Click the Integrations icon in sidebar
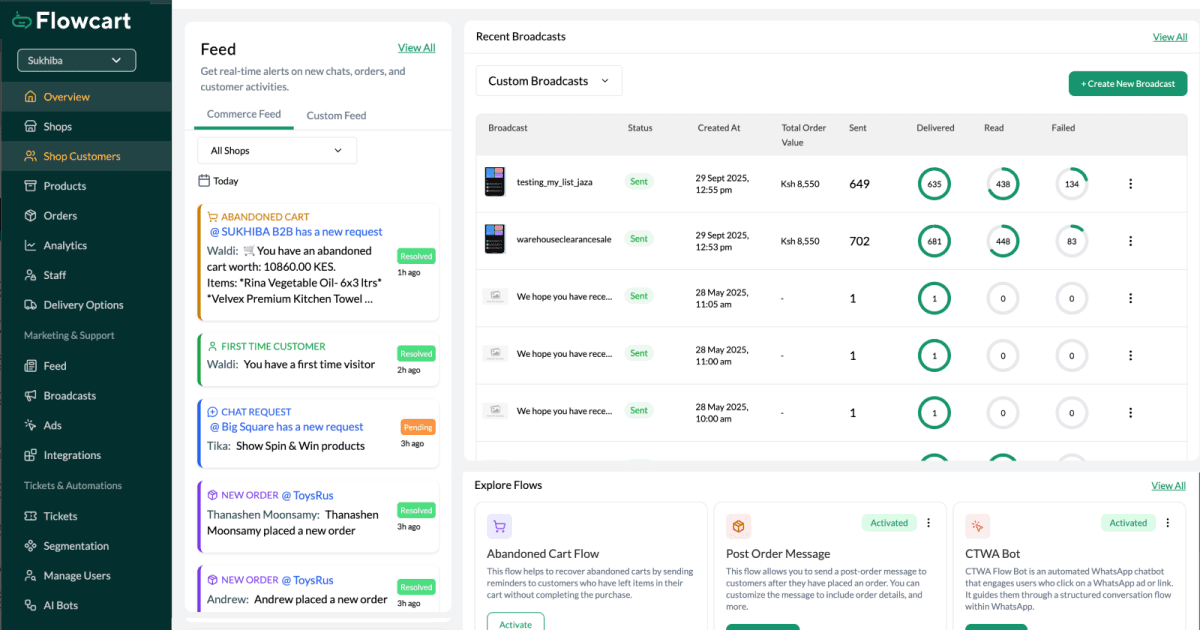Image resolution: width=1200 pixels, height=630 pixels. [30, 456]
